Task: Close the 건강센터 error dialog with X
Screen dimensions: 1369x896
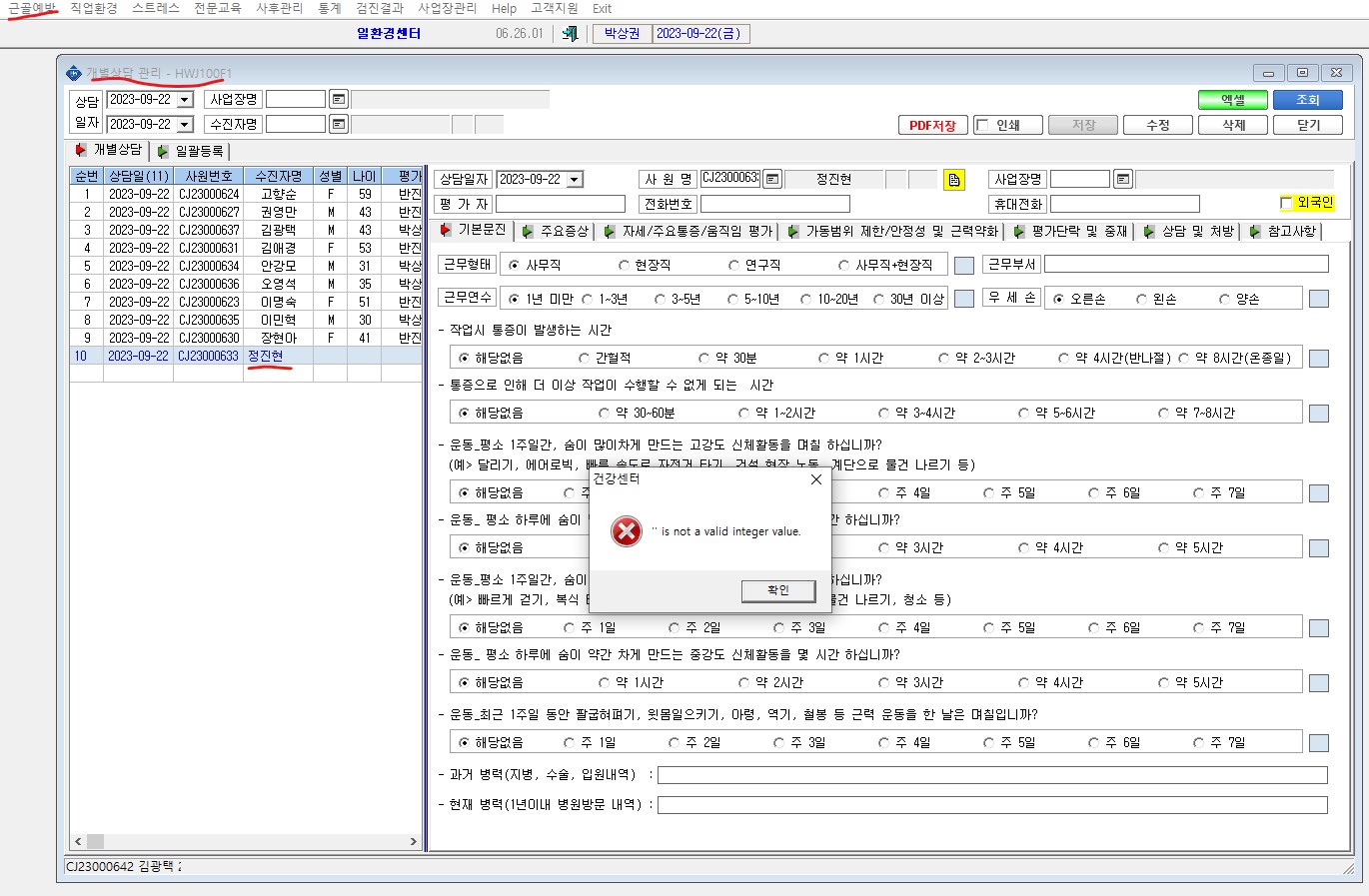Action: point(815,479)
